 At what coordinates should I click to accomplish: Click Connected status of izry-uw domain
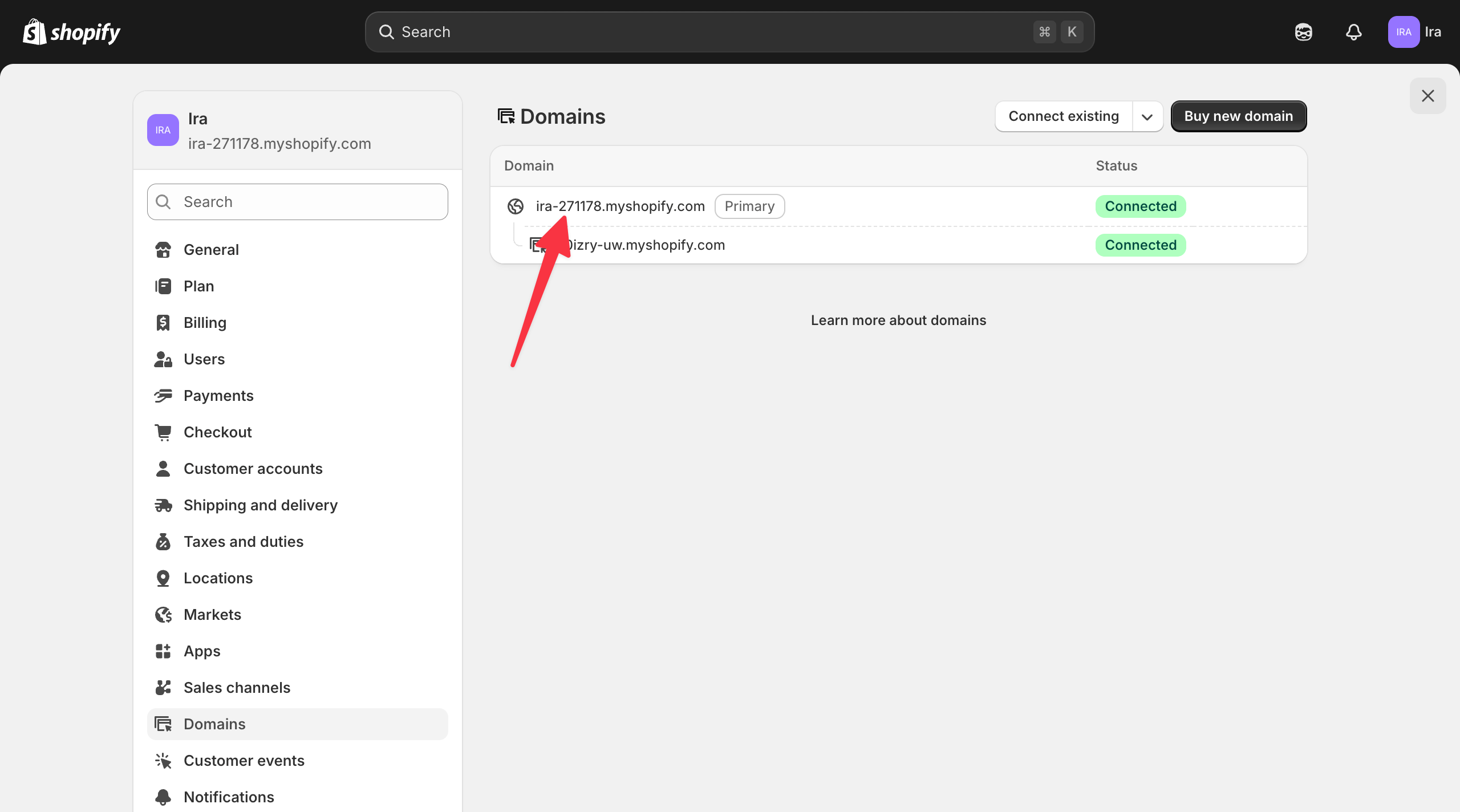(x=1141, y=245)
